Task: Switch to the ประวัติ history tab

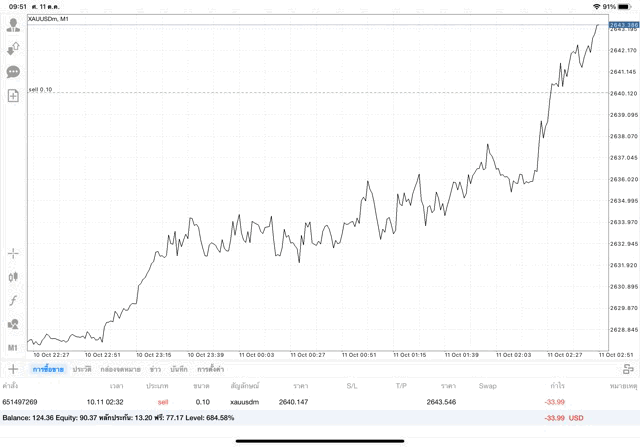Action: pyautogui.click(x=80, y=369)
